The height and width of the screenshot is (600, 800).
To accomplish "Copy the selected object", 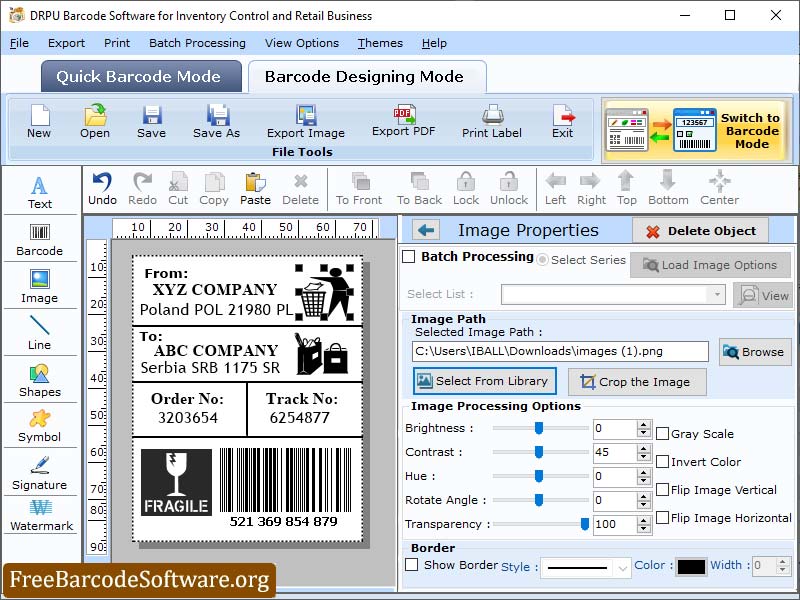I will point(214,189).
